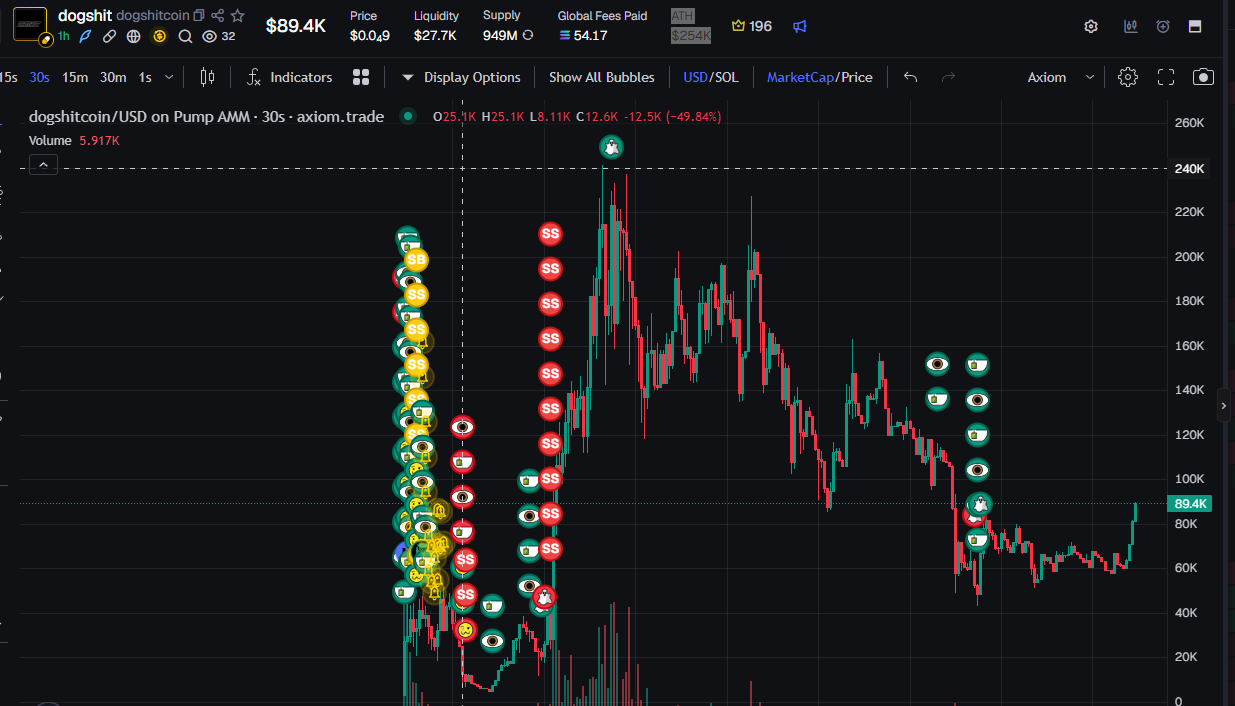Search the token with magnifier icon
This screenshot has height=706, width=1235.
pyautogui.click(x=185, y=36)
